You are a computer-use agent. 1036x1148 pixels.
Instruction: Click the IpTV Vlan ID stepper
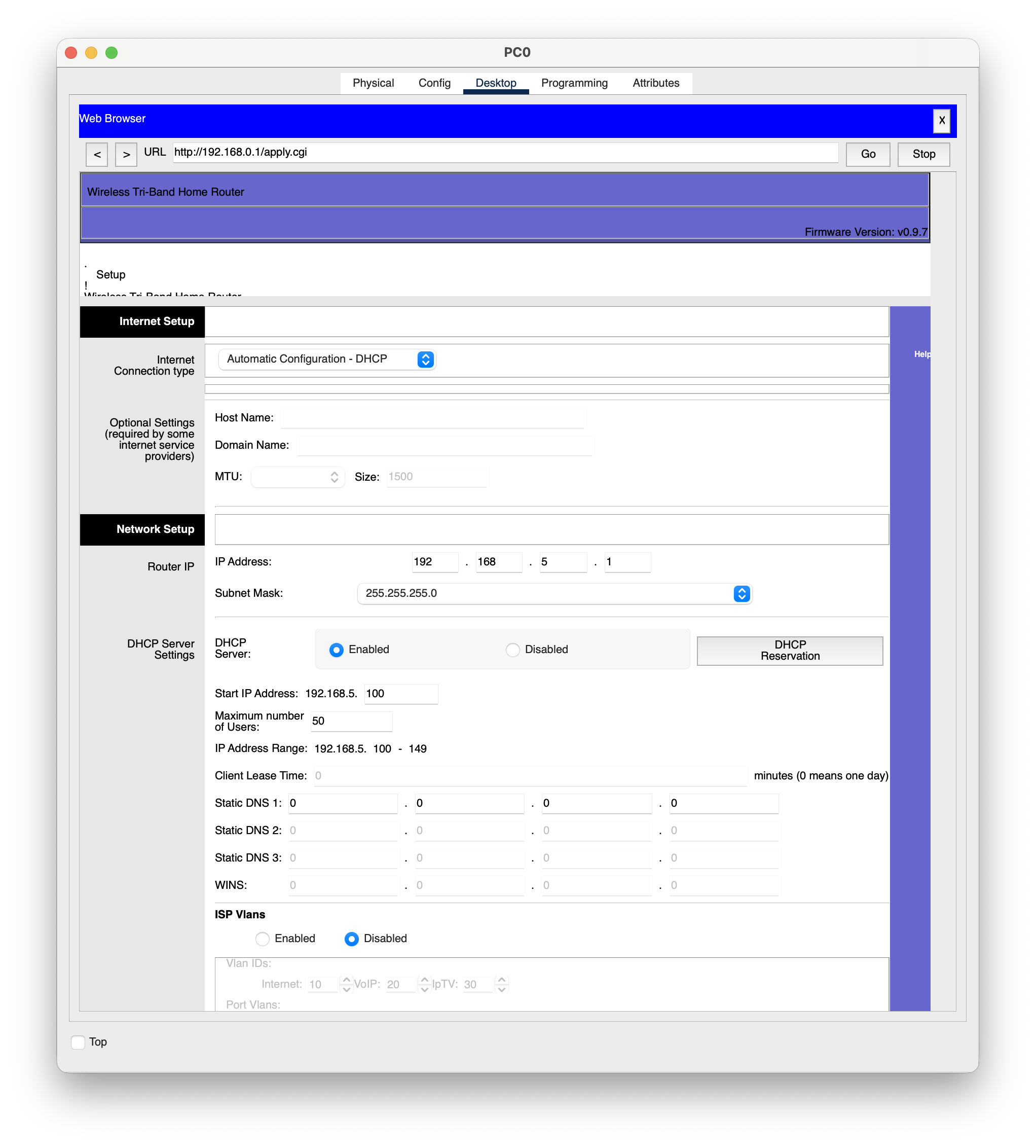501,985
